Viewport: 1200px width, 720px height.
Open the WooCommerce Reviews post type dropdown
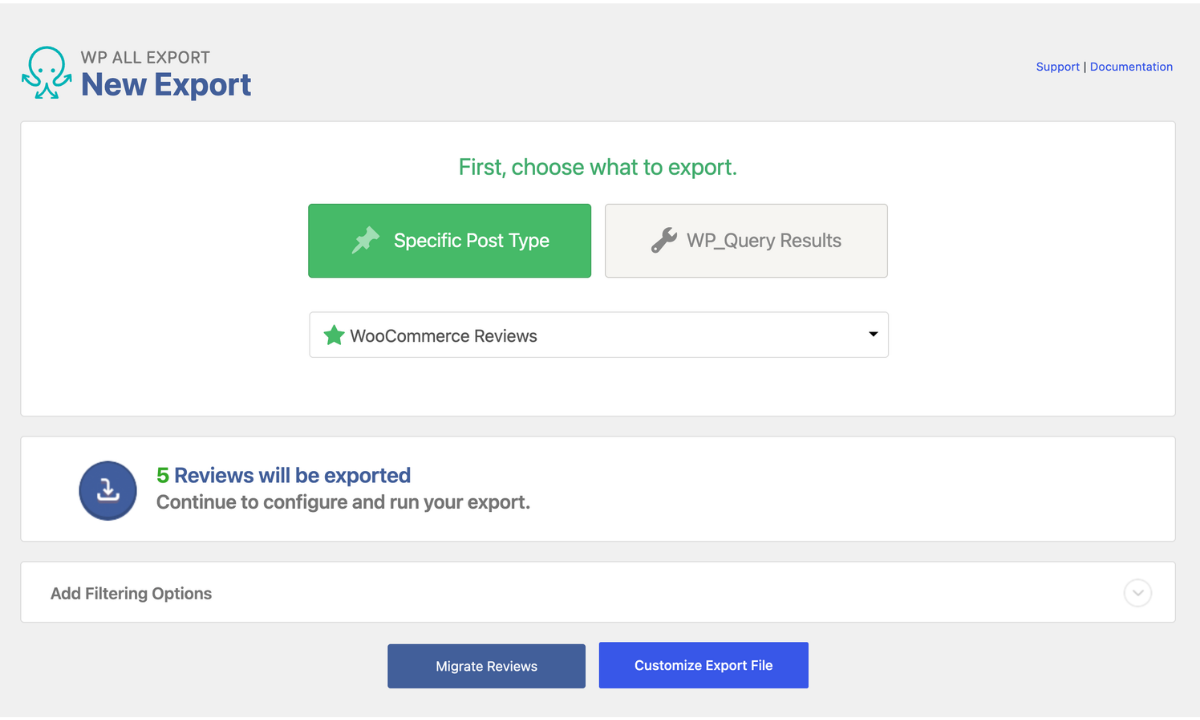click(599, 335)
